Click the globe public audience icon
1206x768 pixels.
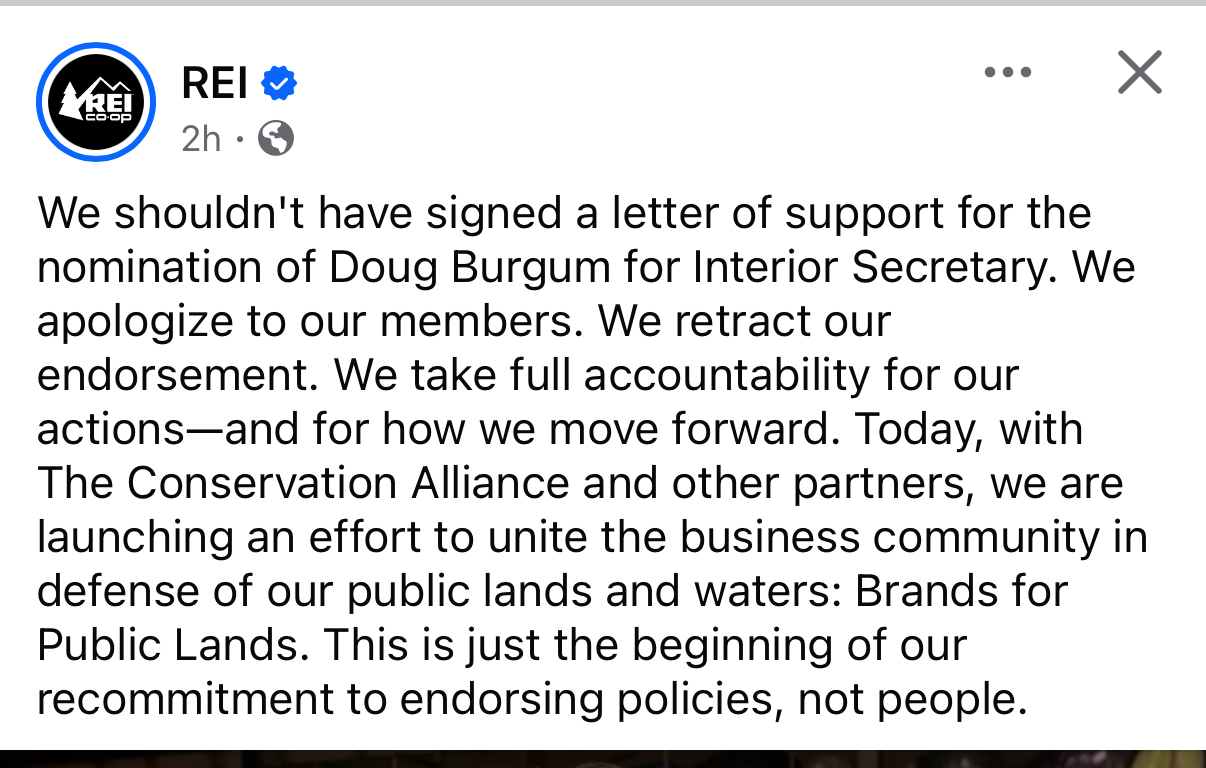276,139
